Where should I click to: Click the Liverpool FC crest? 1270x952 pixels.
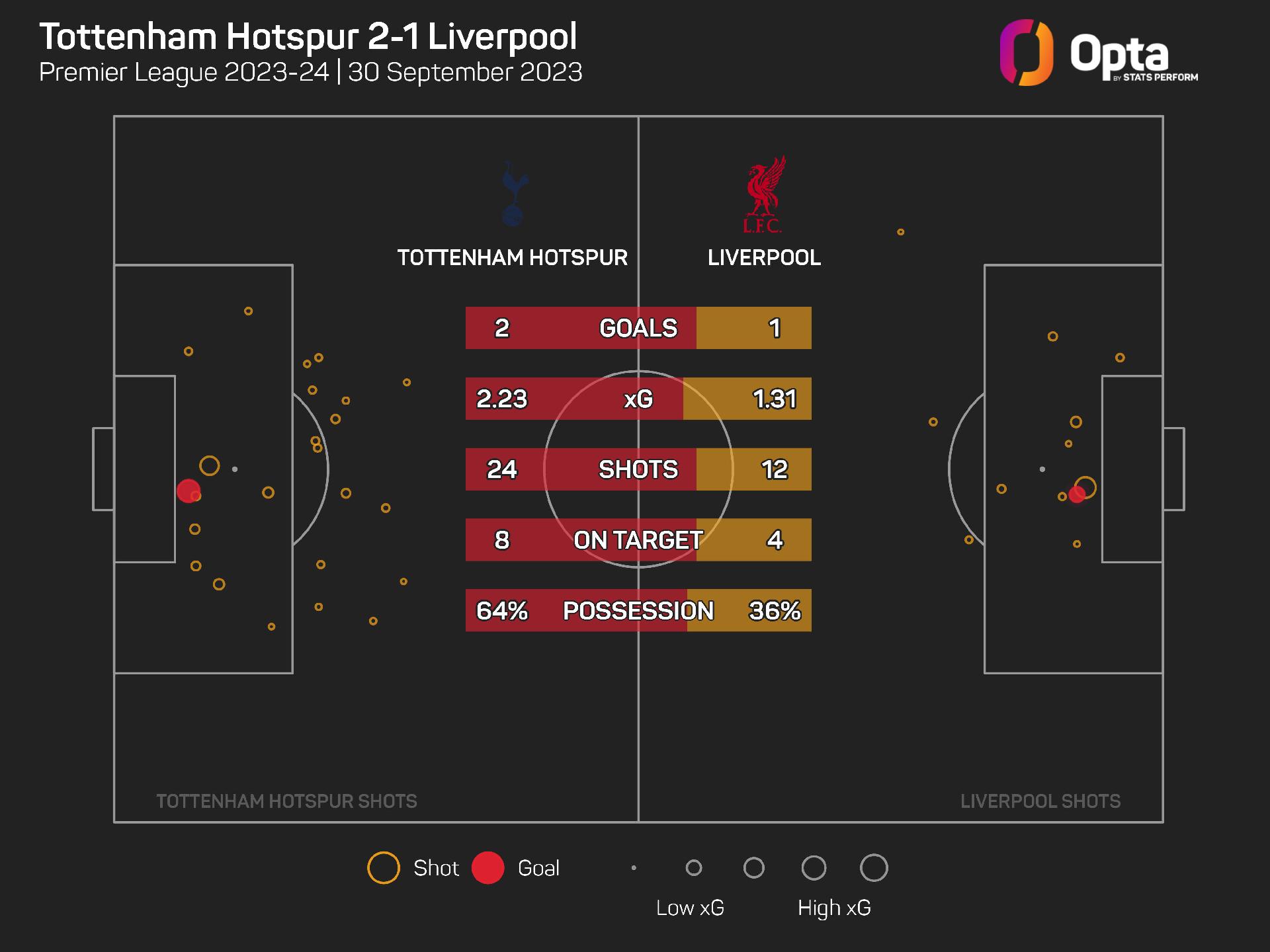764,194
